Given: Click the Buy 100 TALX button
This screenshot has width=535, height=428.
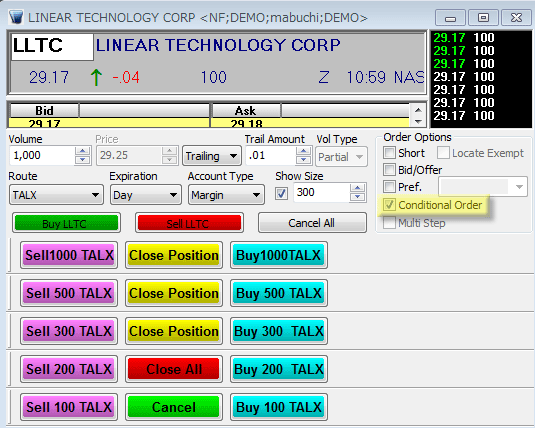Looking at the screenshot, I should pos(278,407).
